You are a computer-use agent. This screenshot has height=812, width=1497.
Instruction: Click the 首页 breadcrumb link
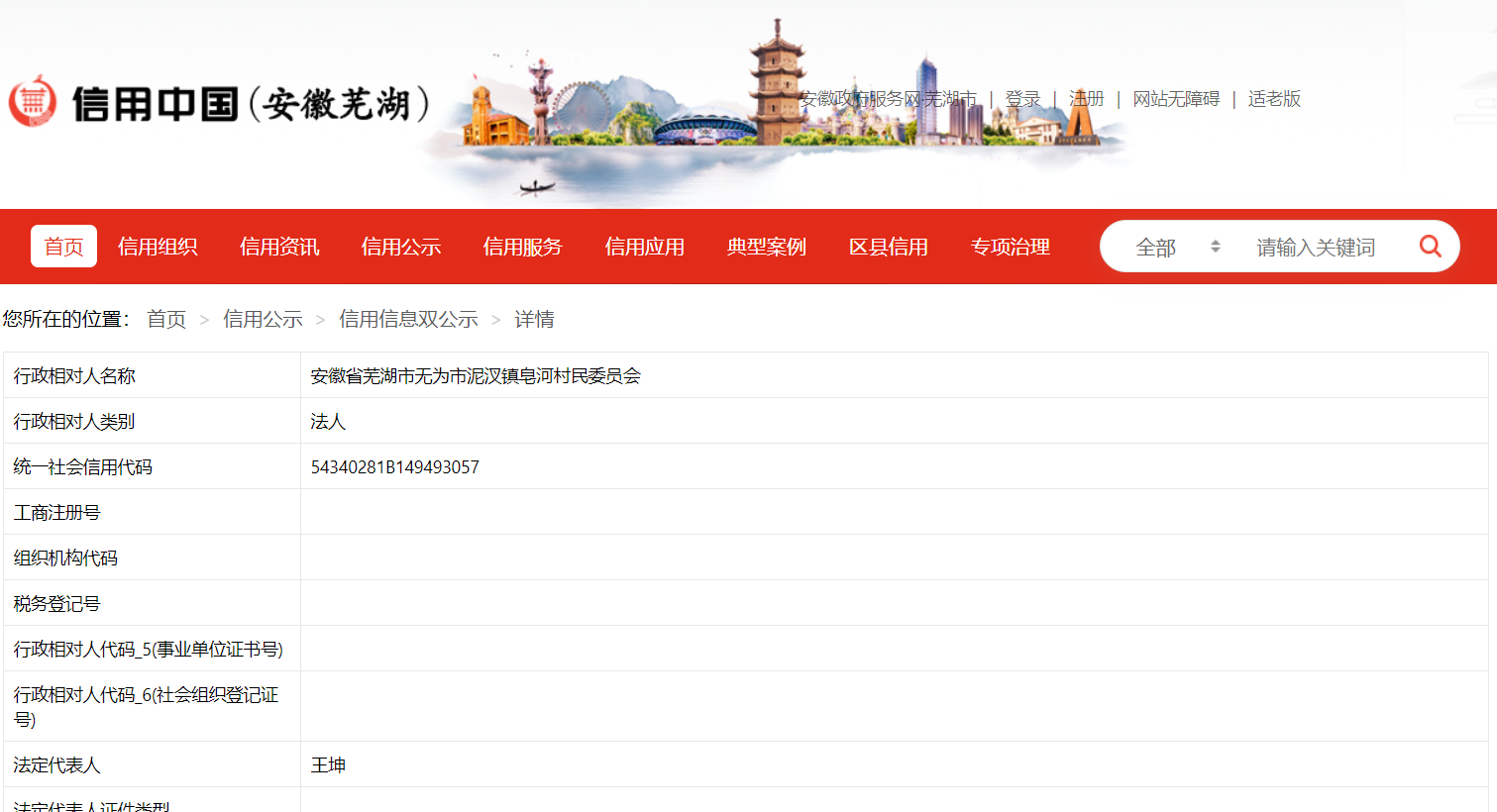tap(166, 319)
